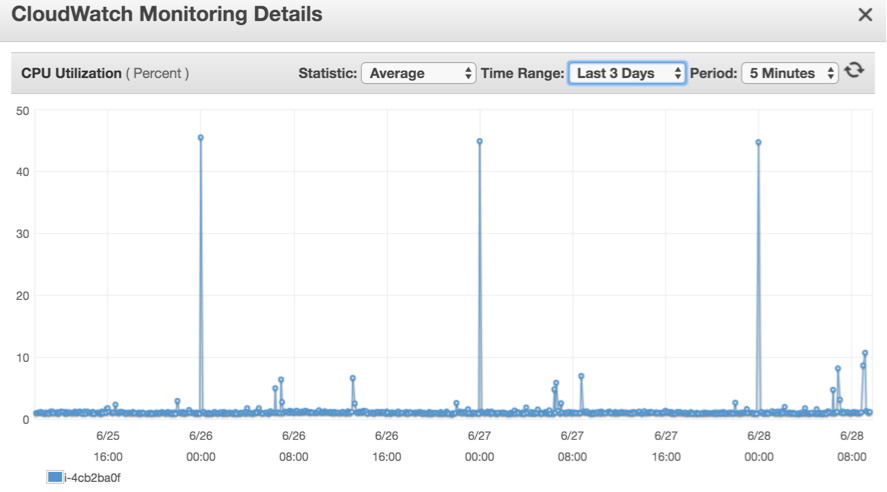Click the last data point near 6/28 08:00 peak
The image size is (887, 492).
click(x=865, y=353)
